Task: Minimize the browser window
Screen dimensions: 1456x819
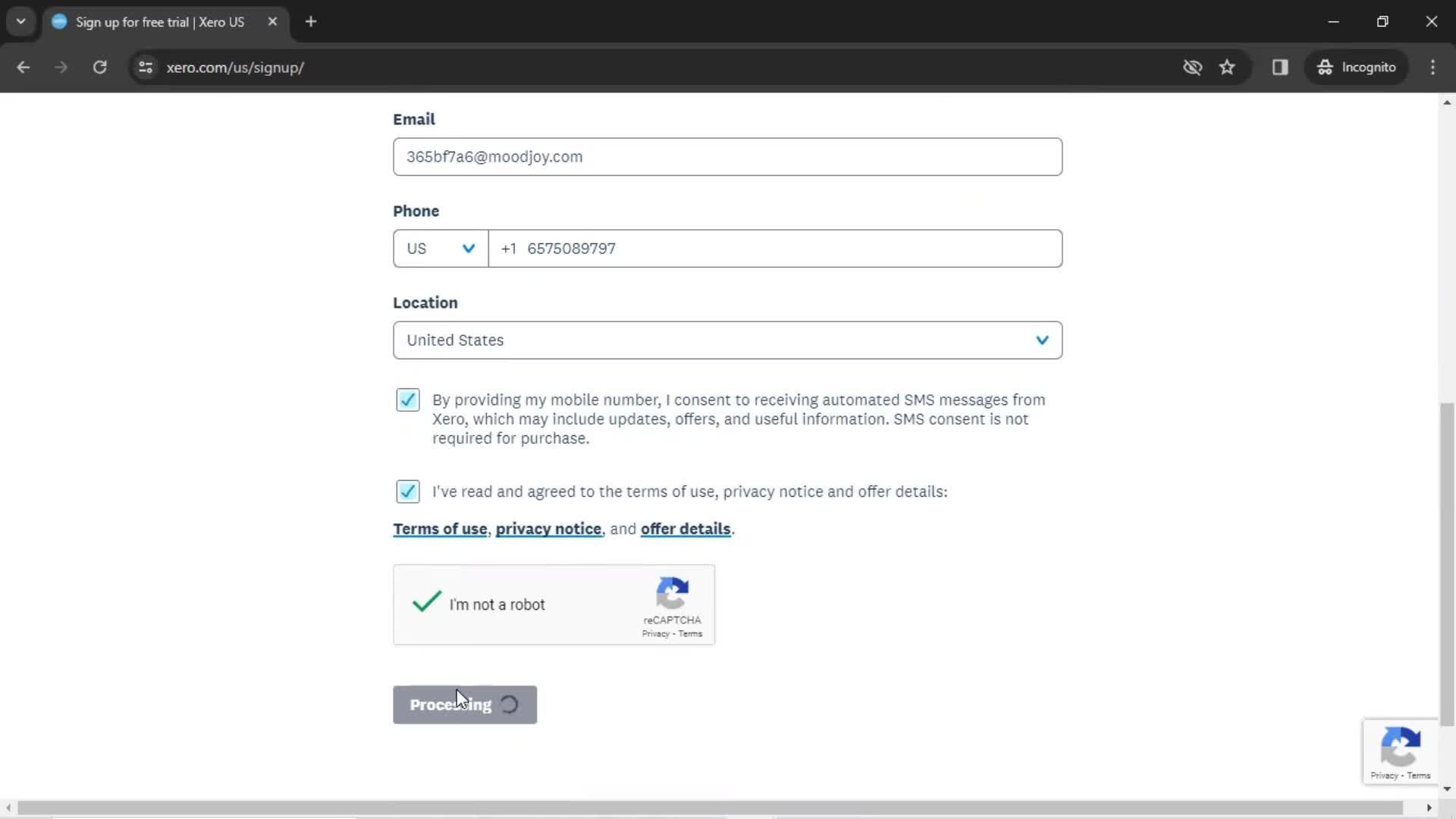Action: pyautogui.click(x=1334, y=22)
